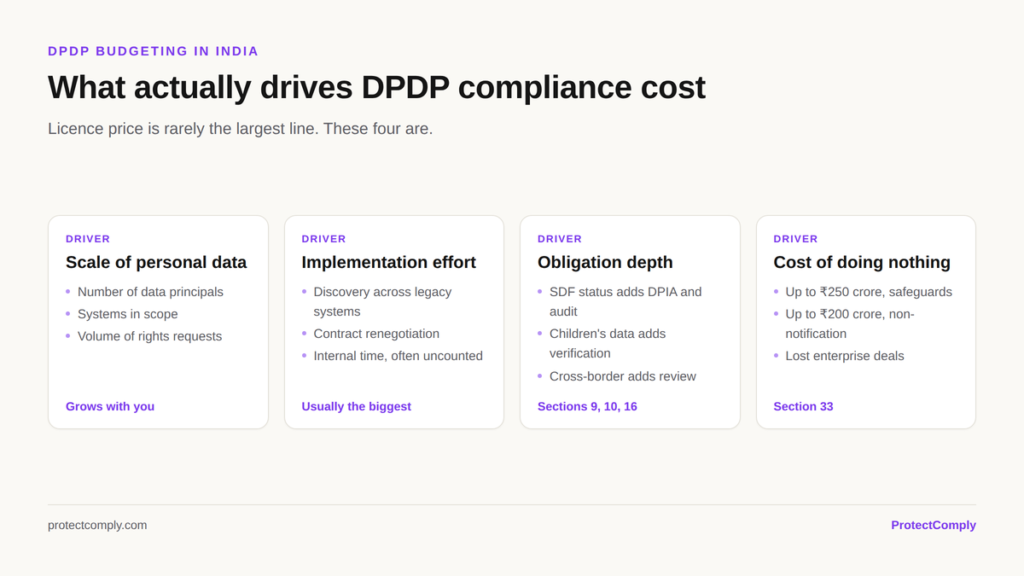This screenshot has height=576, width=1024.
Task: Click 'Up to ₹200 crore, non-notification' bullet
Action: point(850,324)
